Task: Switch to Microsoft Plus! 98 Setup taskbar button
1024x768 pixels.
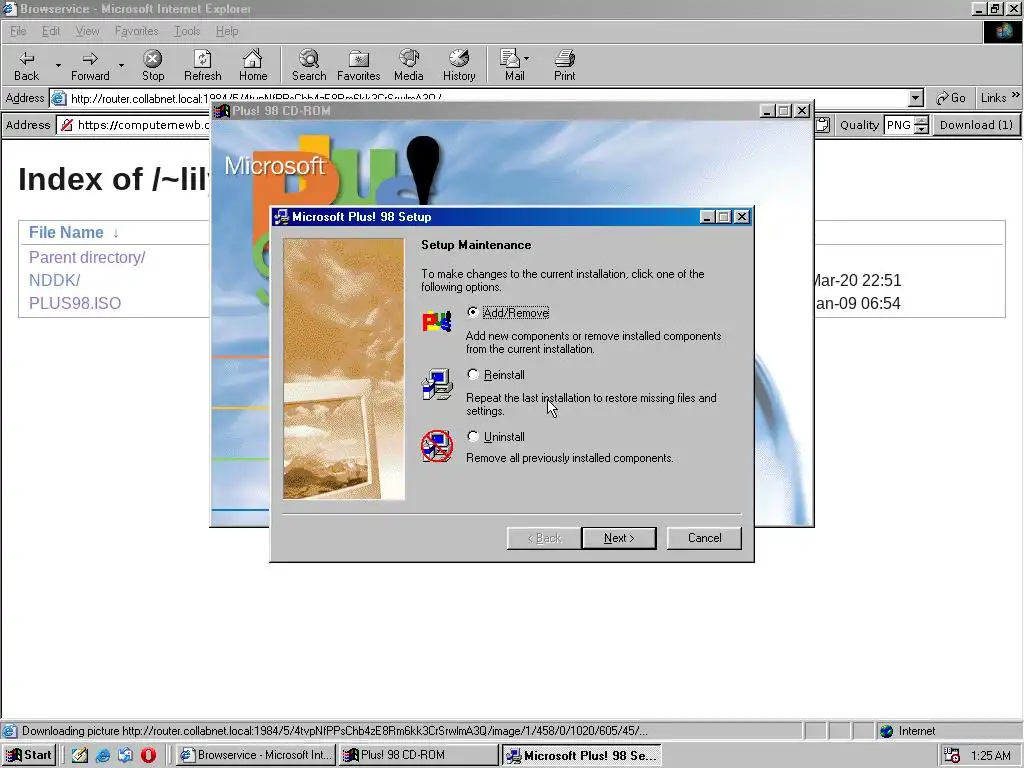Action: (x=582, y=755)
